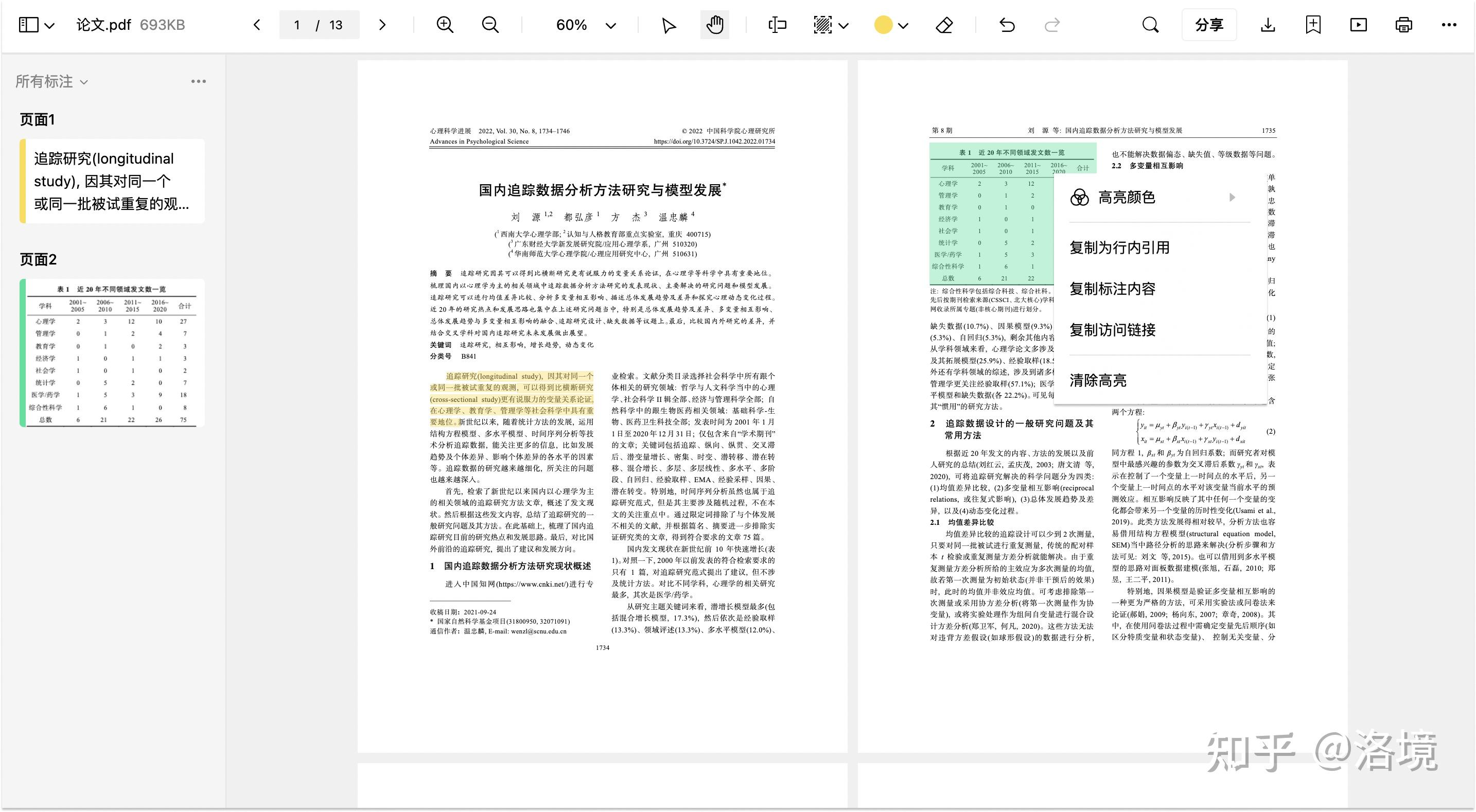Screen dimensions: 1476x812
Task: Expand the 高亮颜色 submenu arrow
Action: coord(1232,197)
